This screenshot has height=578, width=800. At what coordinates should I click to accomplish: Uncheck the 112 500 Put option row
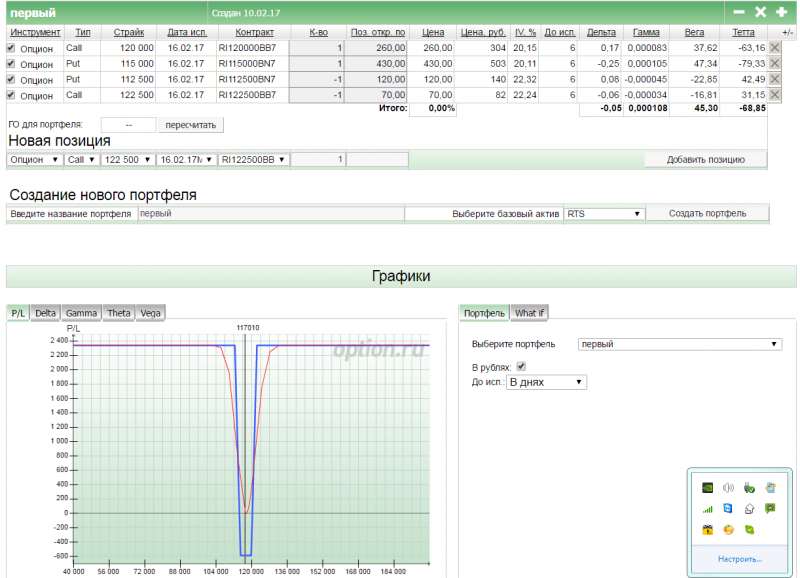pos(12,79)
